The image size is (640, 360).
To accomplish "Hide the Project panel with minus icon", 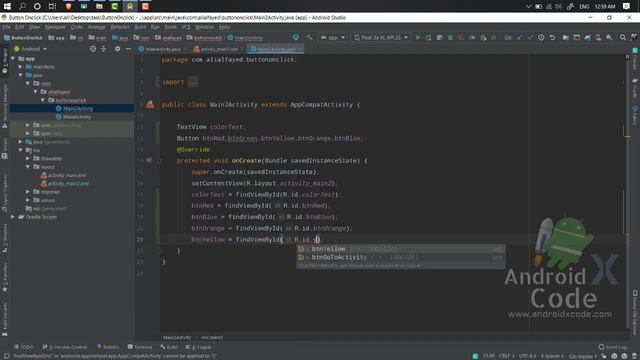I will (x=128, y=49).
